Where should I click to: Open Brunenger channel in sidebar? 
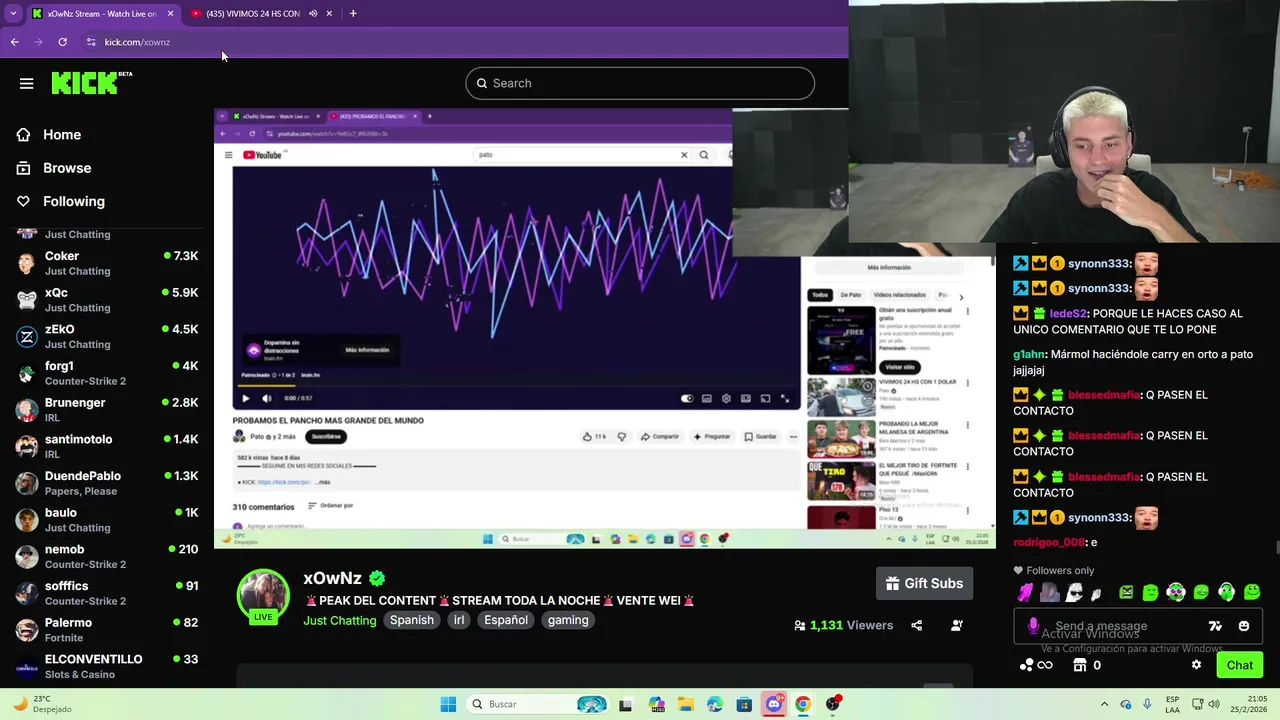click(107, 409)
